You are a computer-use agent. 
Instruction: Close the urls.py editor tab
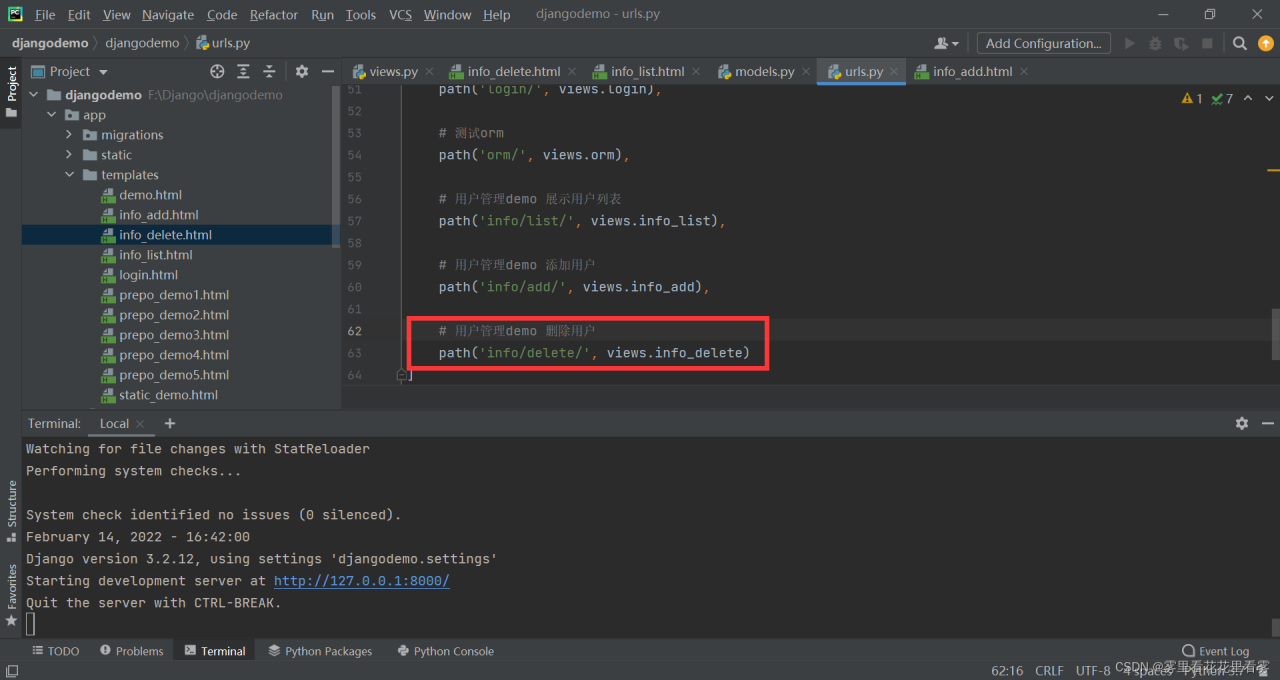tap(895, 71)
